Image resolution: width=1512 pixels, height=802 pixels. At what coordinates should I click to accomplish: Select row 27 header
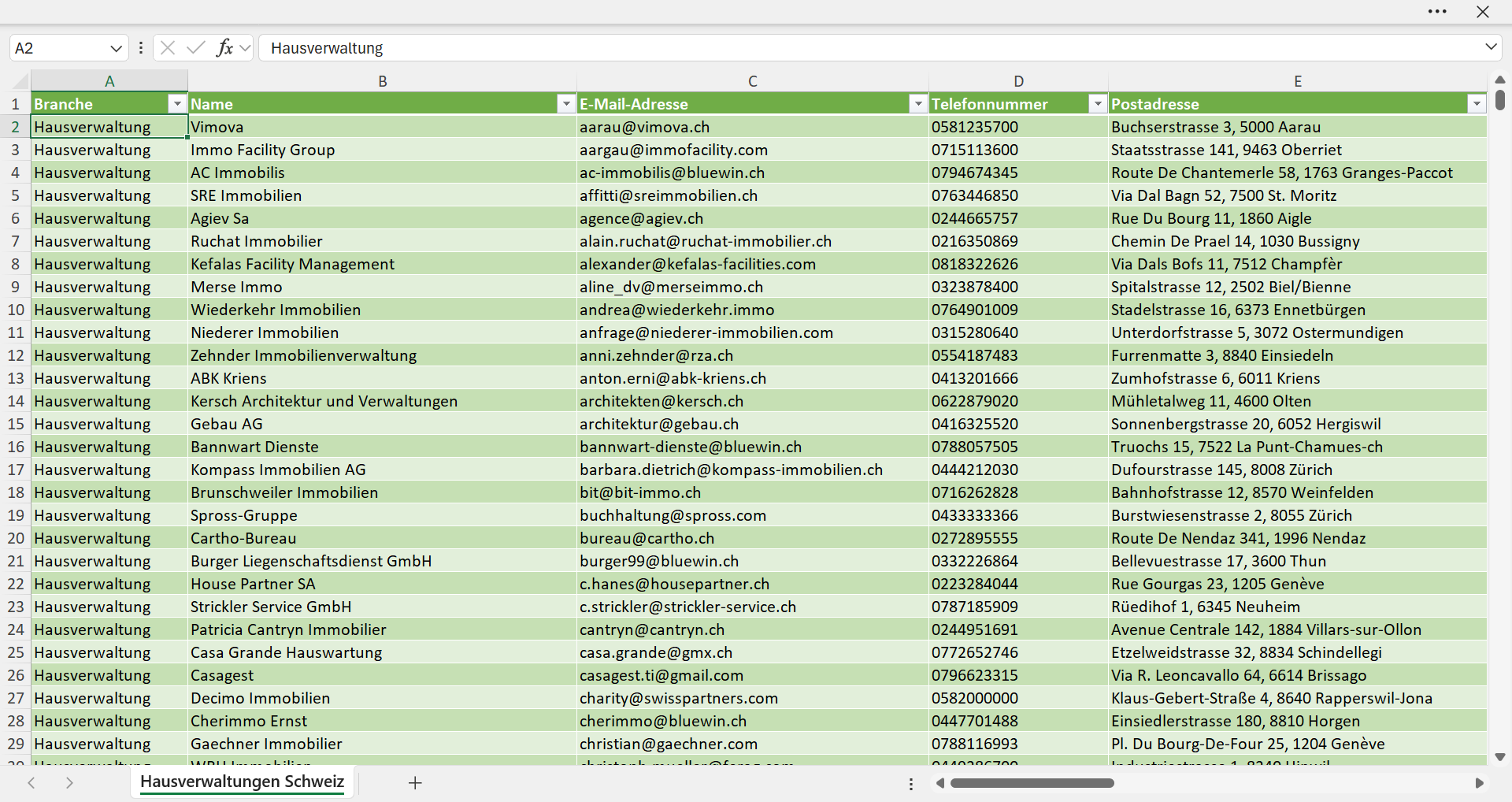15,698
